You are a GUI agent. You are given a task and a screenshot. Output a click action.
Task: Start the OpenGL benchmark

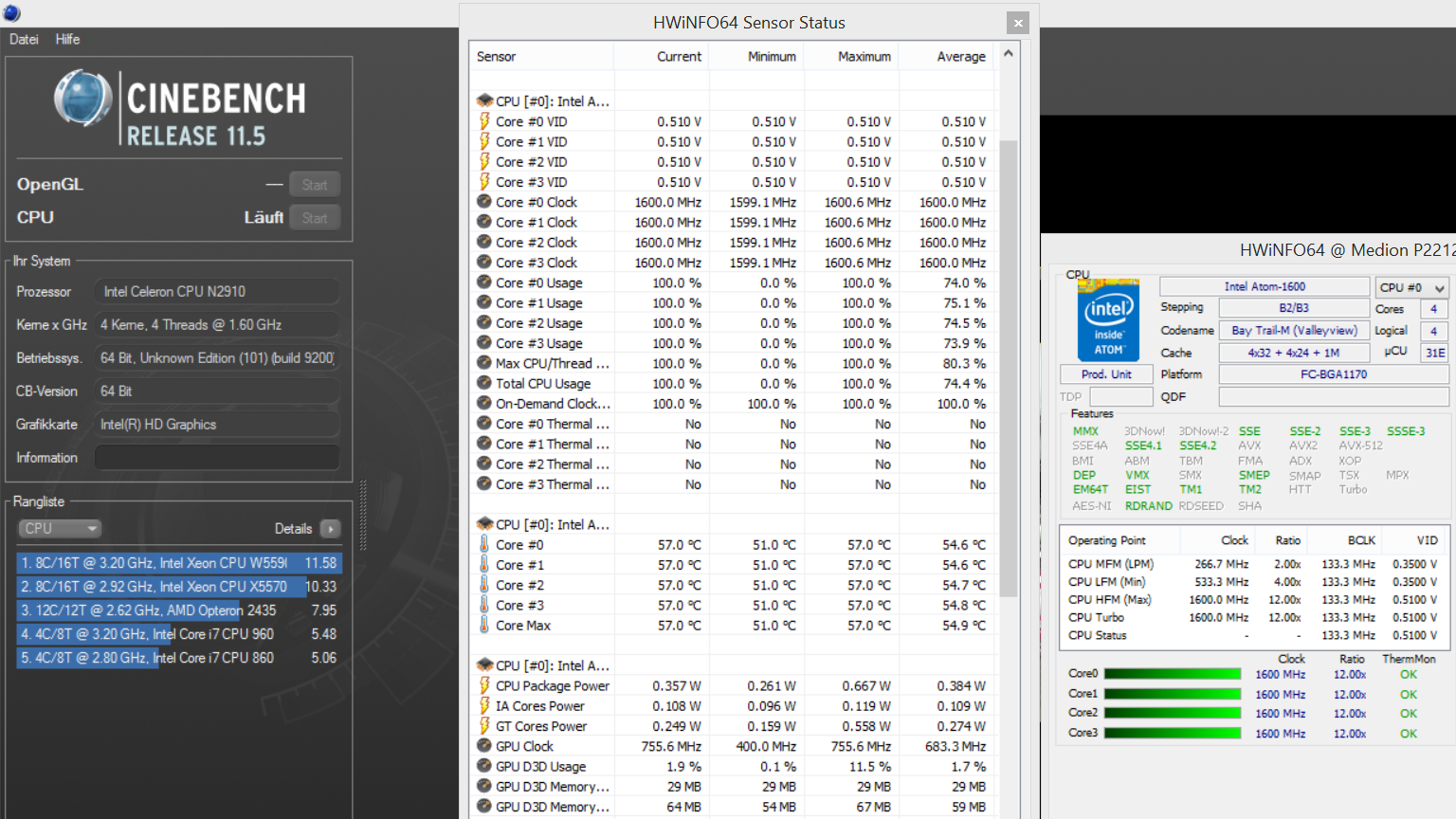click(x=315, y=185)
